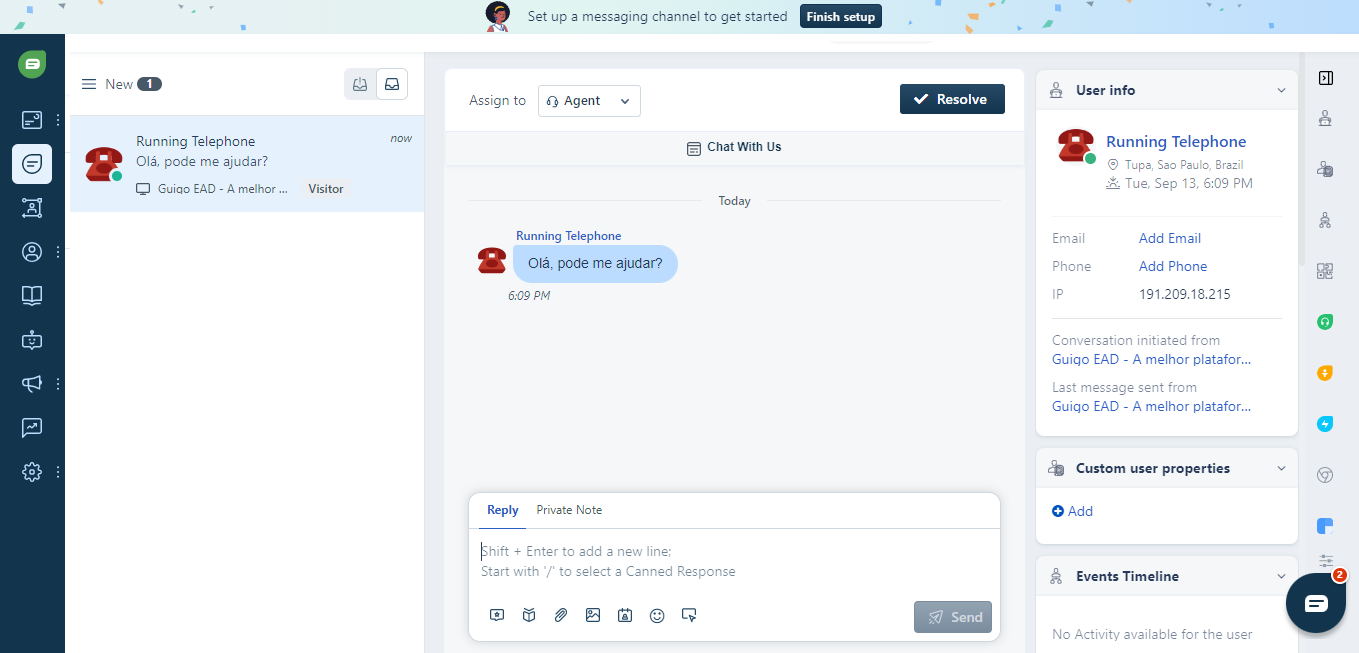Viewport: 1359px width, 653px height.
Task: Click the Send button
Action: 953,617
